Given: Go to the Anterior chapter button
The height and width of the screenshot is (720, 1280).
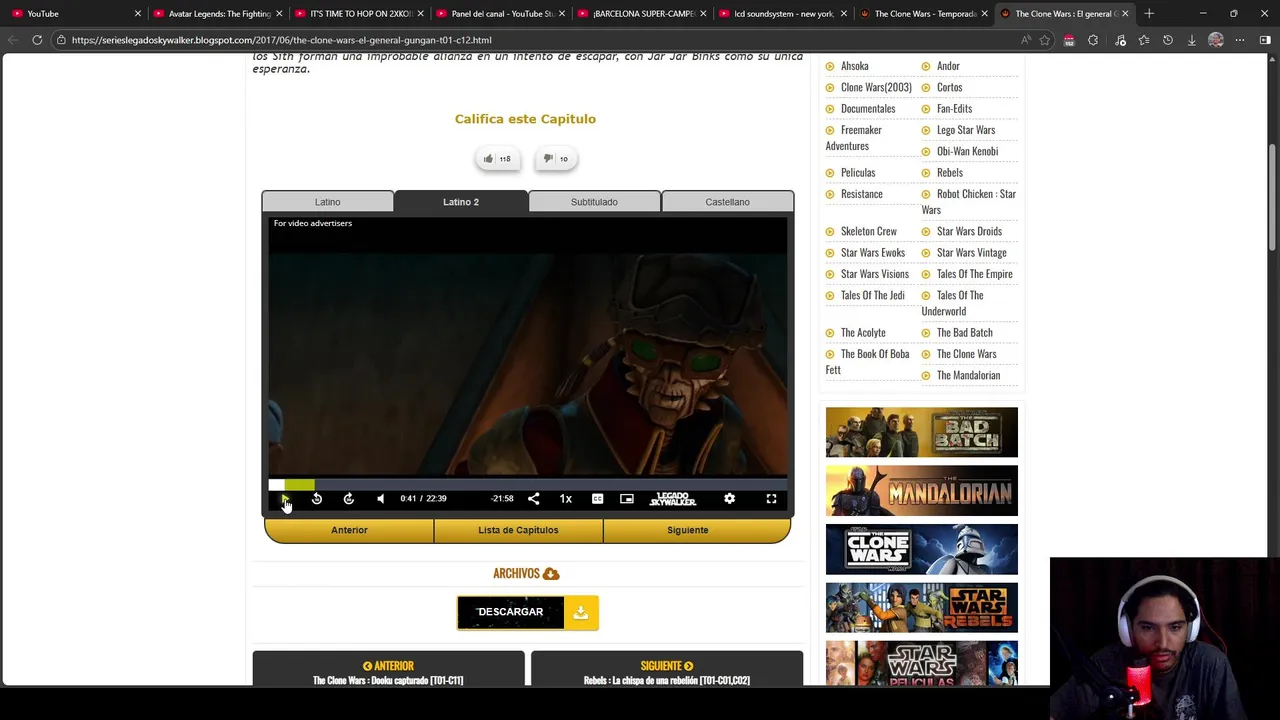Looking at the screenshot, I should (349, 530).
